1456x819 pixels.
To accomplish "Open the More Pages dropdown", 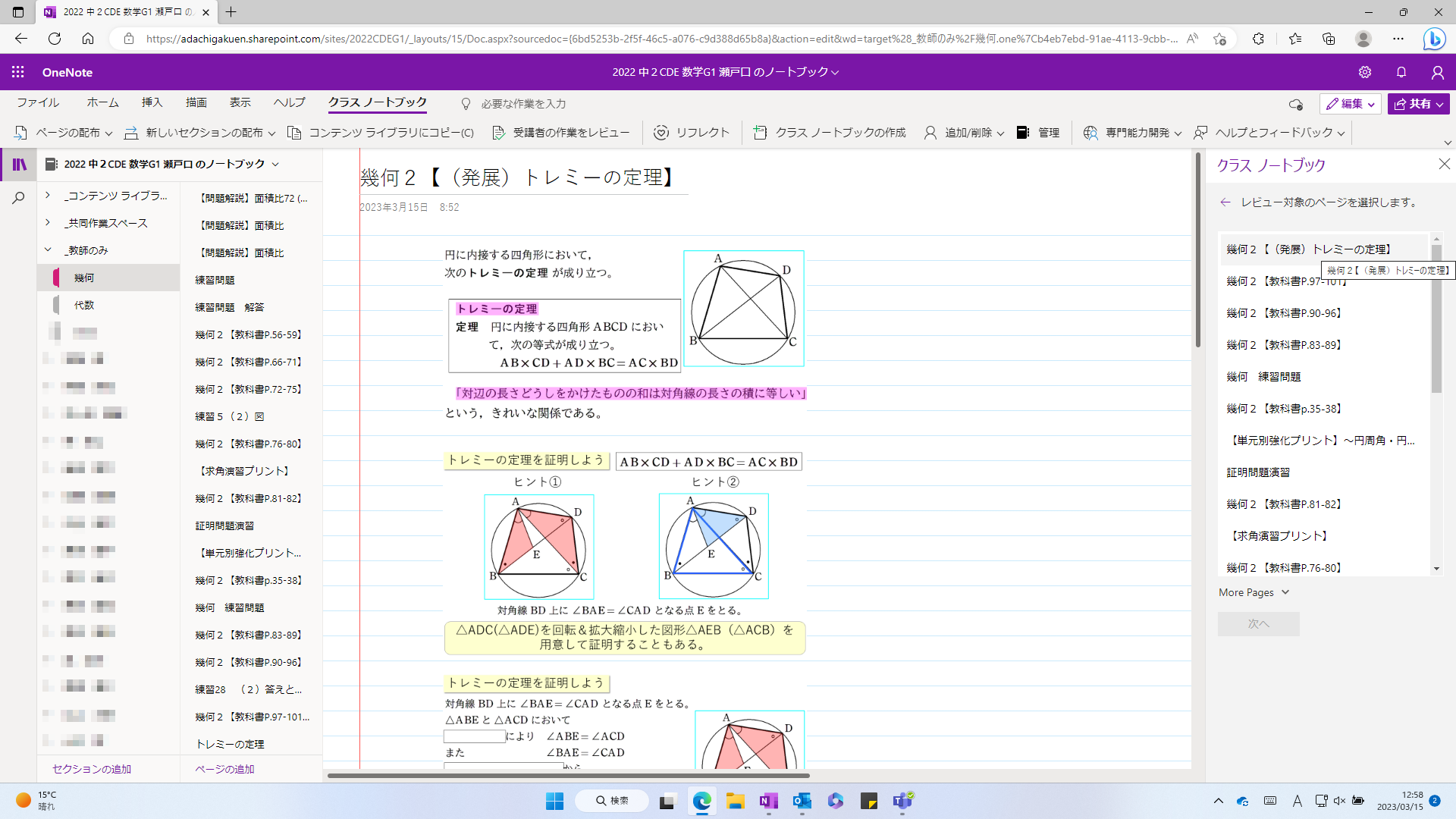I will [1253, 592].
